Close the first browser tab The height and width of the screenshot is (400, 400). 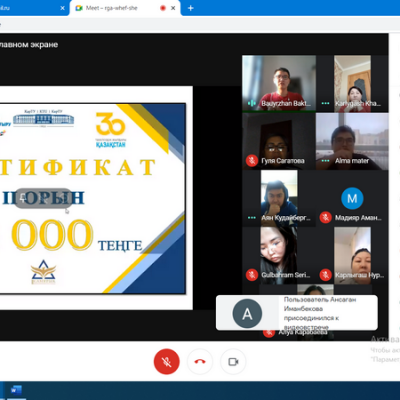click(x=62, y=8)
